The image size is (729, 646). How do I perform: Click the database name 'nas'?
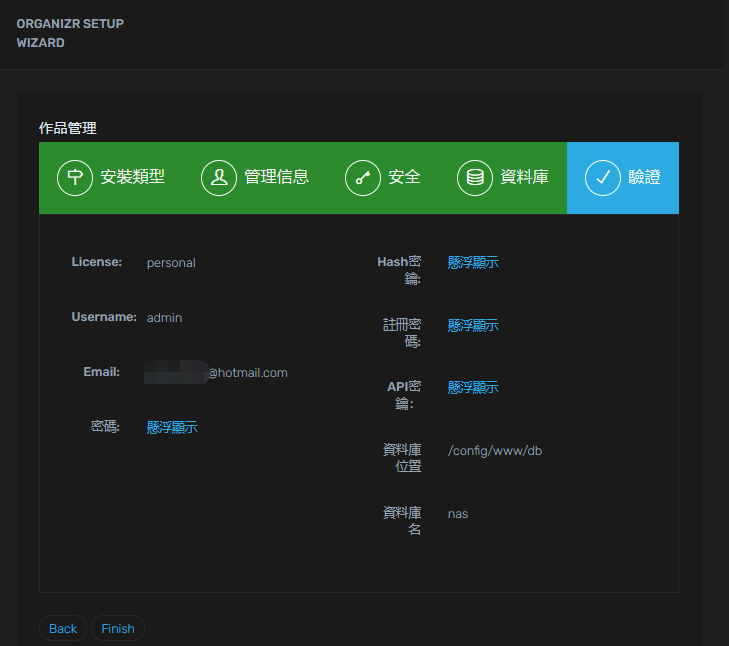458,513
